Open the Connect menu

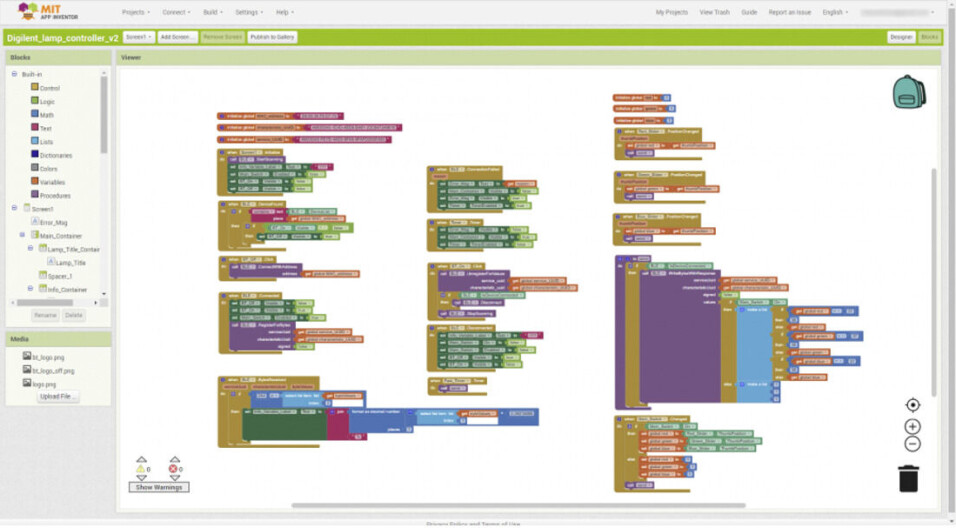pos(176,12)
